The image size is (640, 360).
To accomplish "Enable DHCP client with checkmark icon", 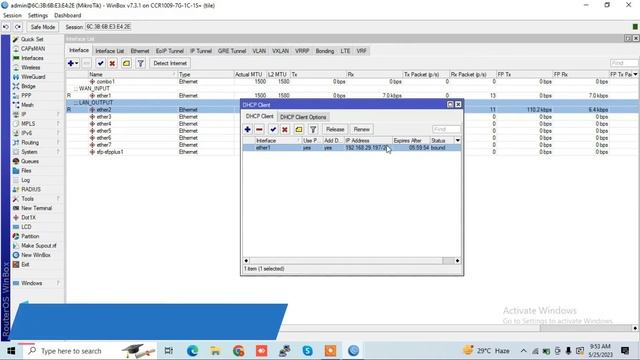I will point(273,129).
